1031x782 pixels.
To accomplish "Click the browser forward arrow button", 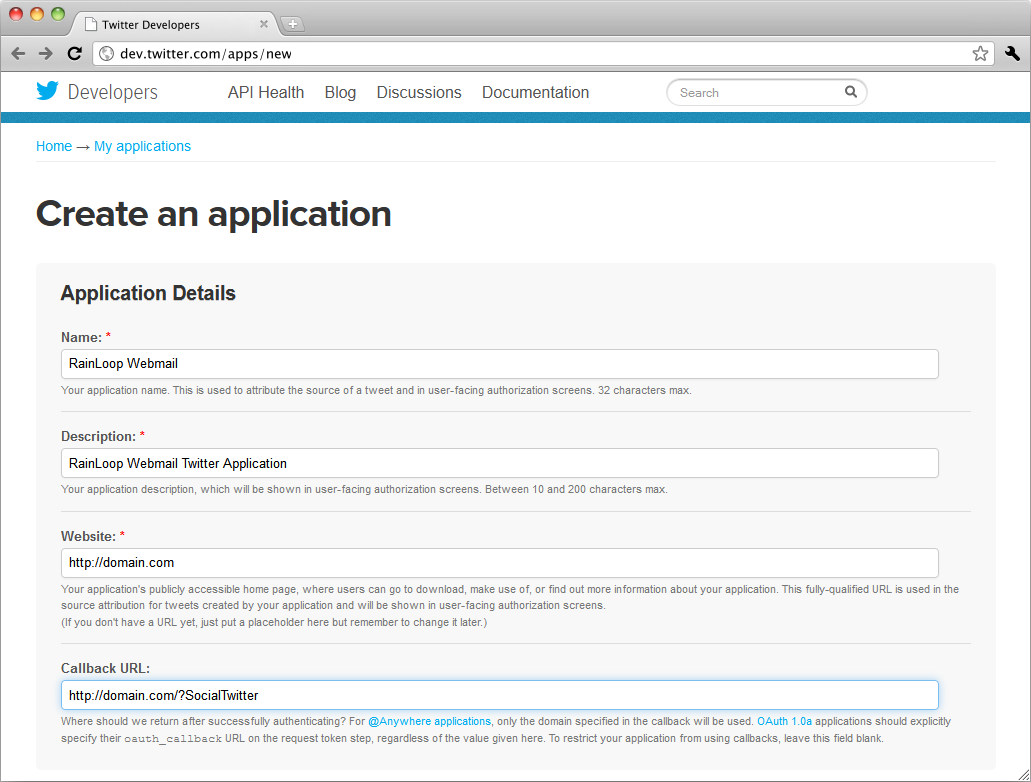I will [x=46, y=54].
